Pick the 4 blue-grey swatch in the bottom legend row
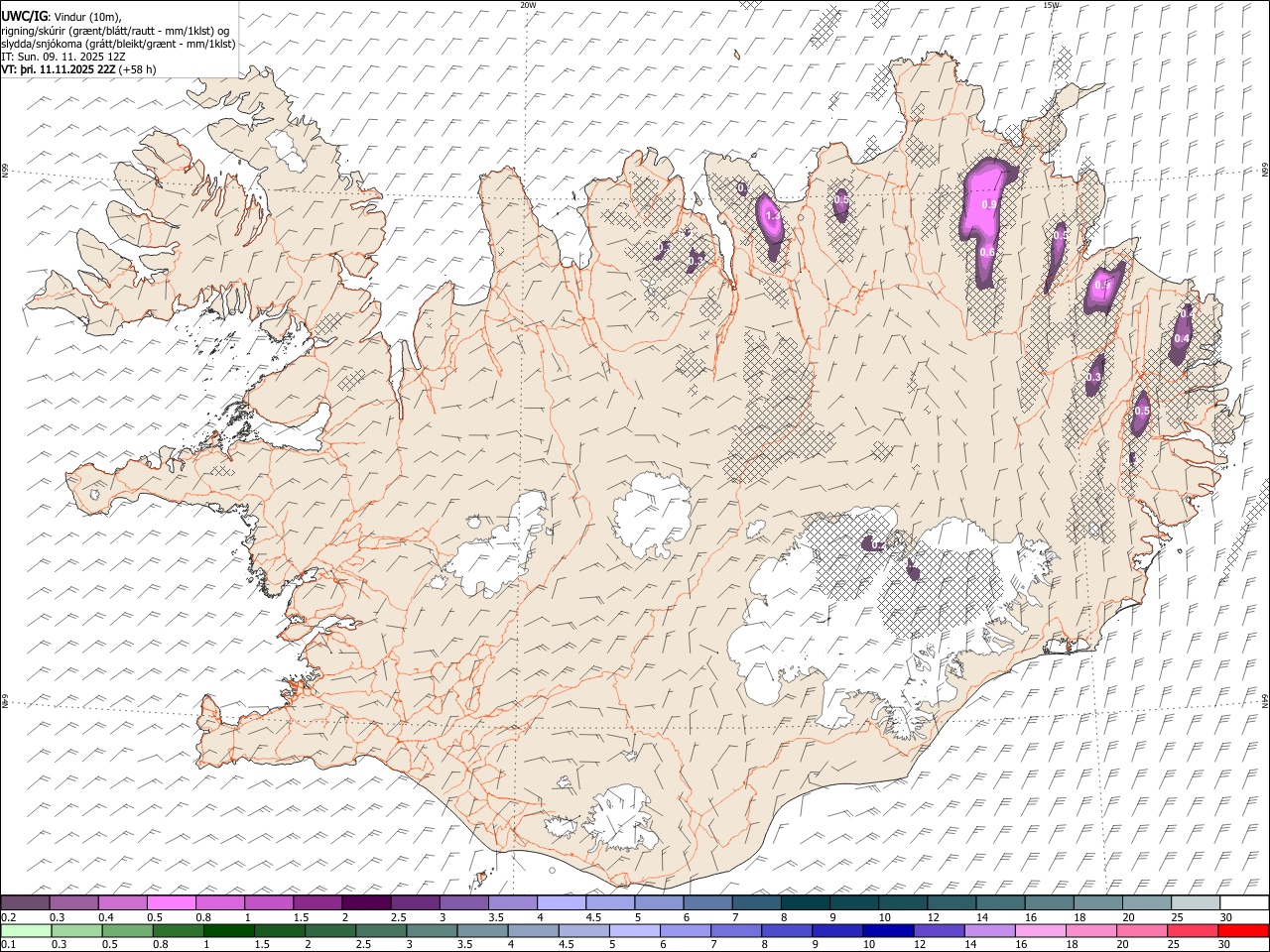 click(x=533, y=930)
